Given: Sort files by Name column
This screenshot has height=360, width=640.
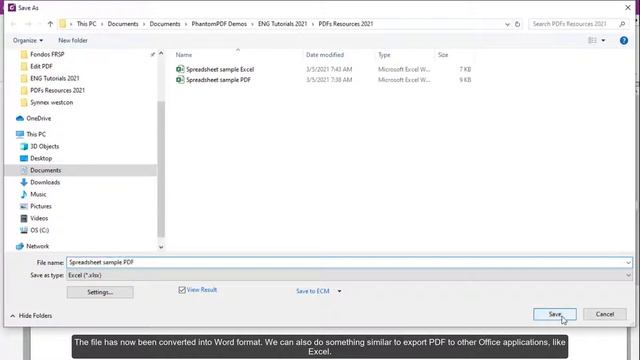Looking at the screenshot, I should (184, 55).
